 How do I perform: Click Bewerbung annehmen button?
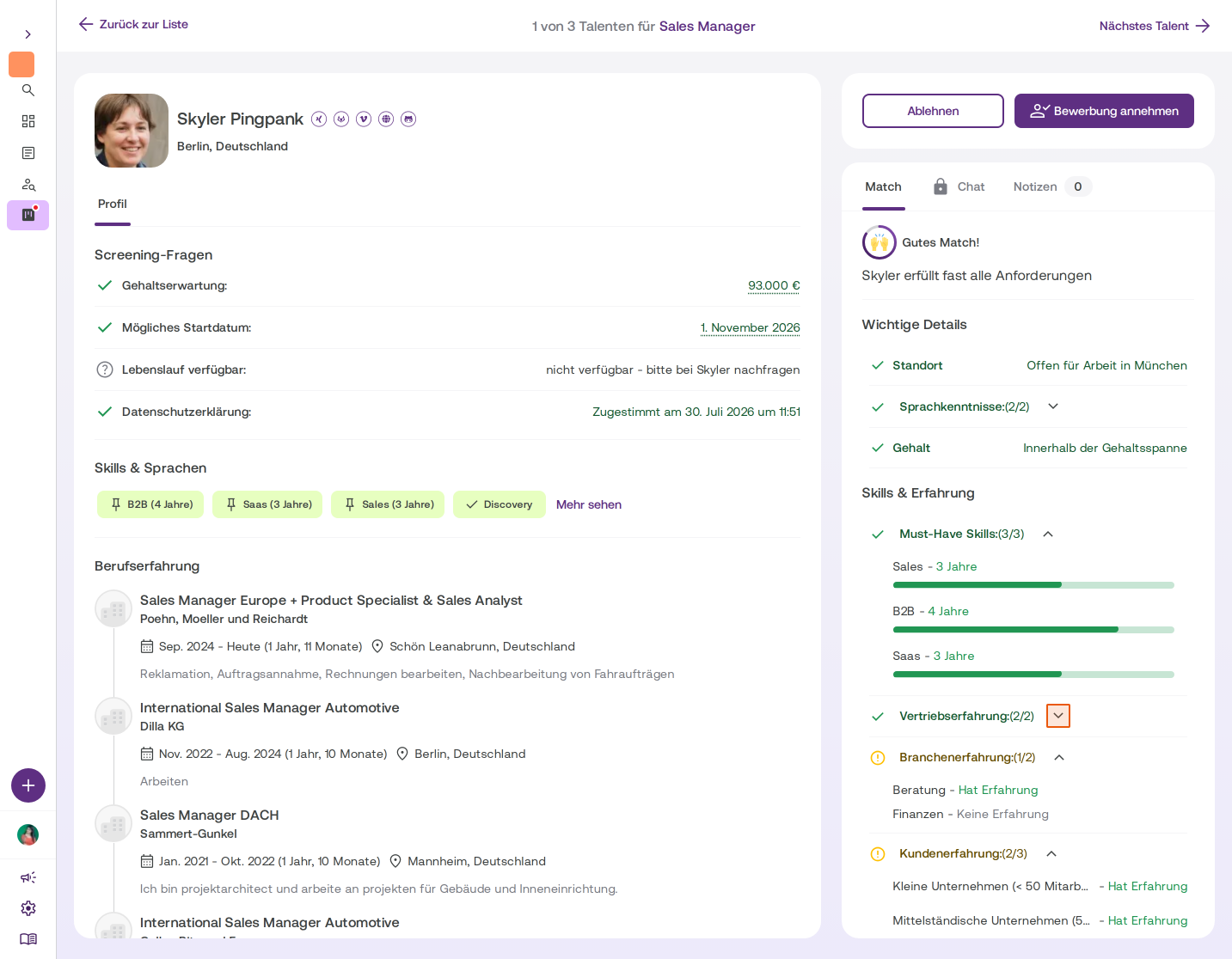(x=1104, y=111)
